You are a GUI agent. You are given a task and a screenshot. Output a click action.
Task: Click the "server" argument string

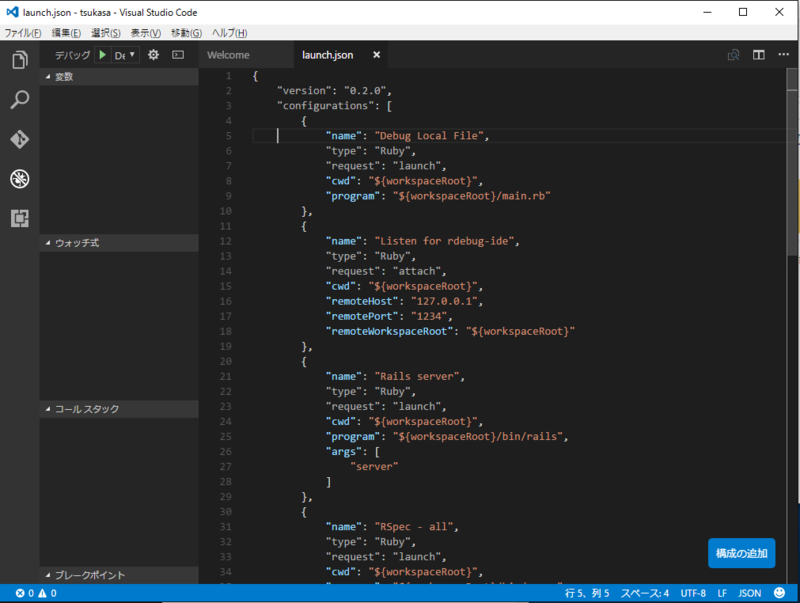374,467
